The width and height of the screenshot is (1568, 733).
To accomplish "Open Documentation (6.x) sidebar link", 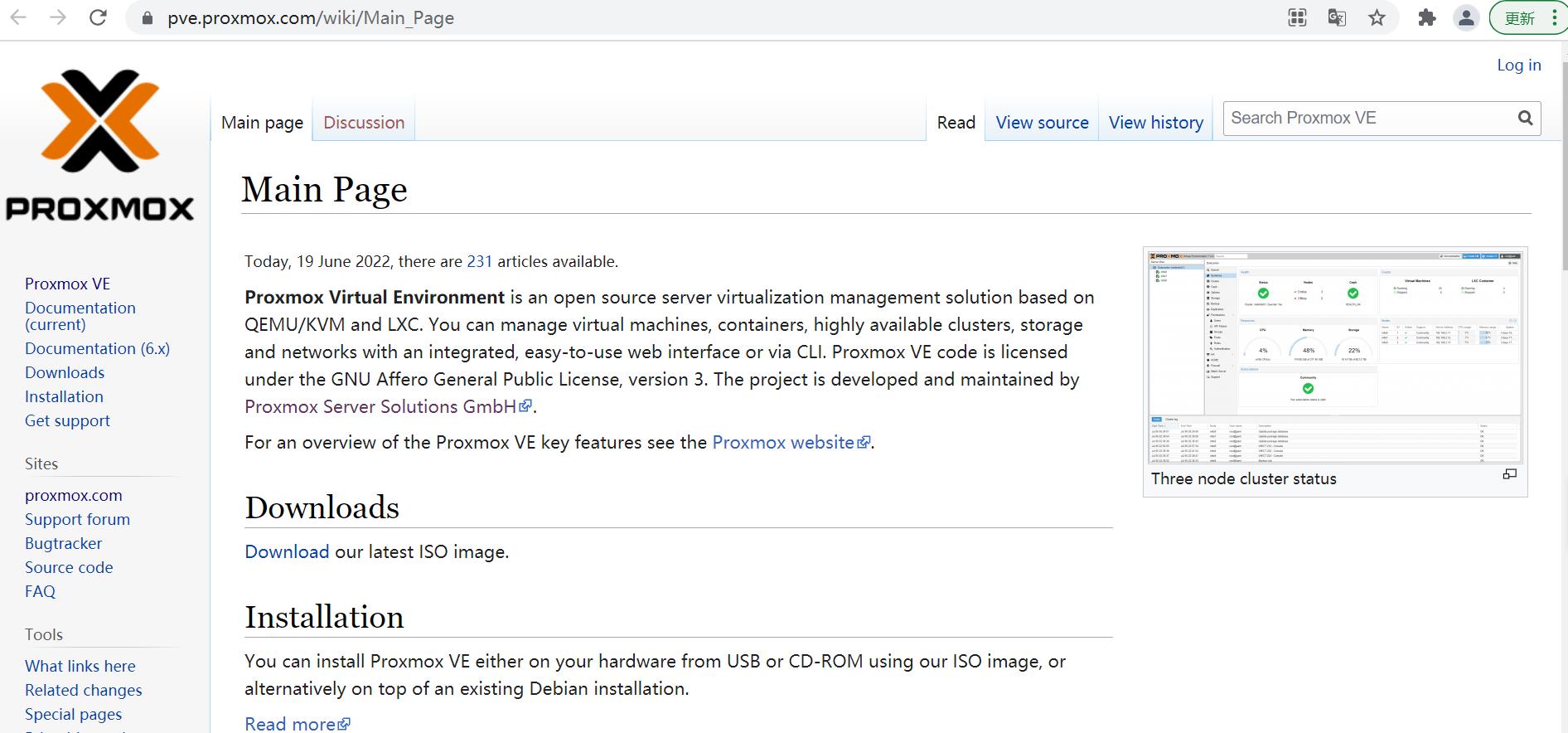I will point(97,348).
